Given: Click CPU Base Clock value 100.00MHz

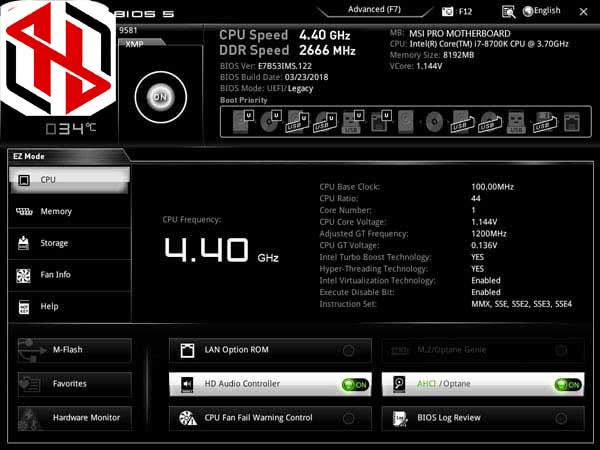Looking at the screenshot, I should (492, 187).
